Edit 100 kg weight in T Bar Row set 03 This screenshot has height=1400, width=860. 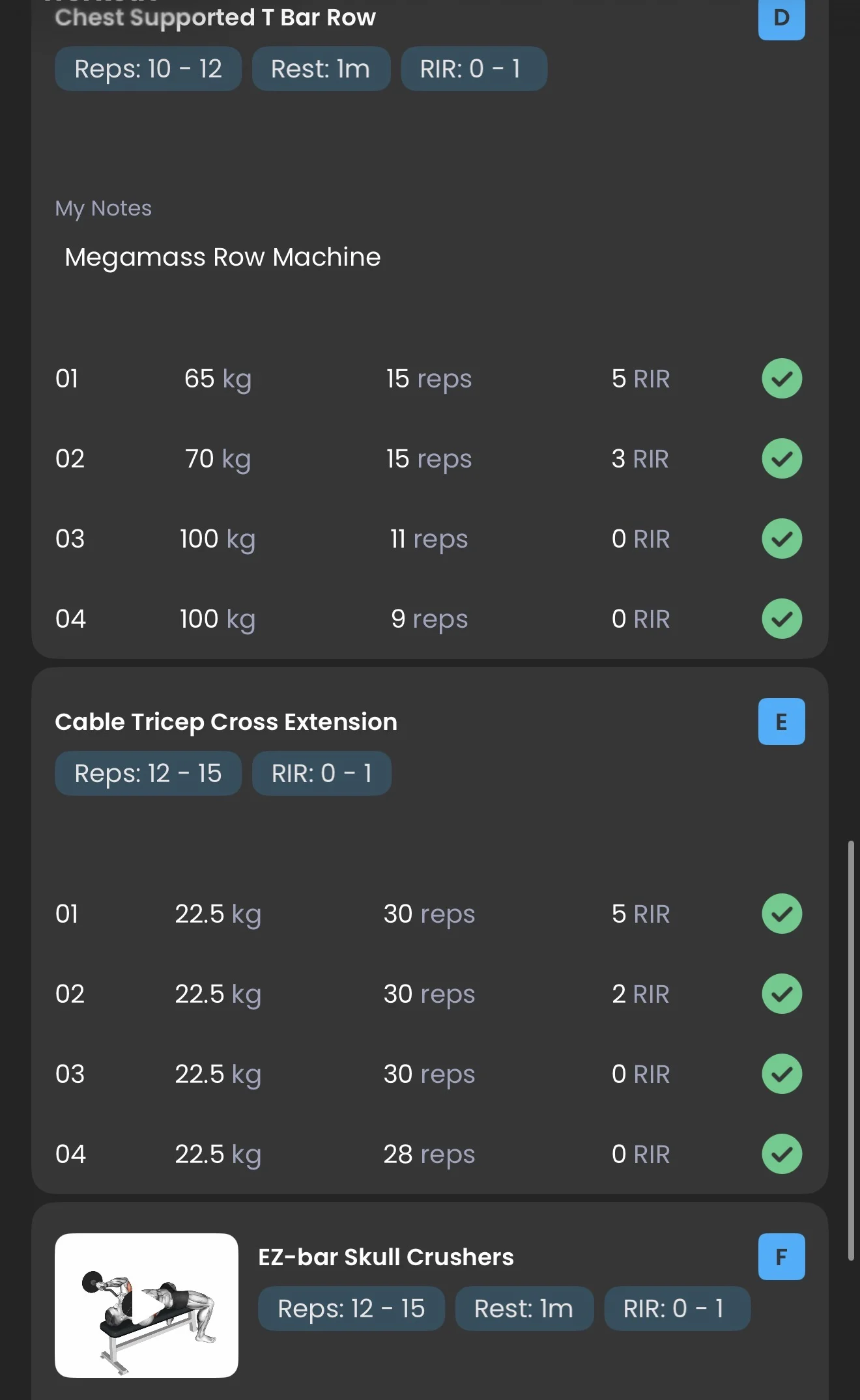tap(218, 539)
